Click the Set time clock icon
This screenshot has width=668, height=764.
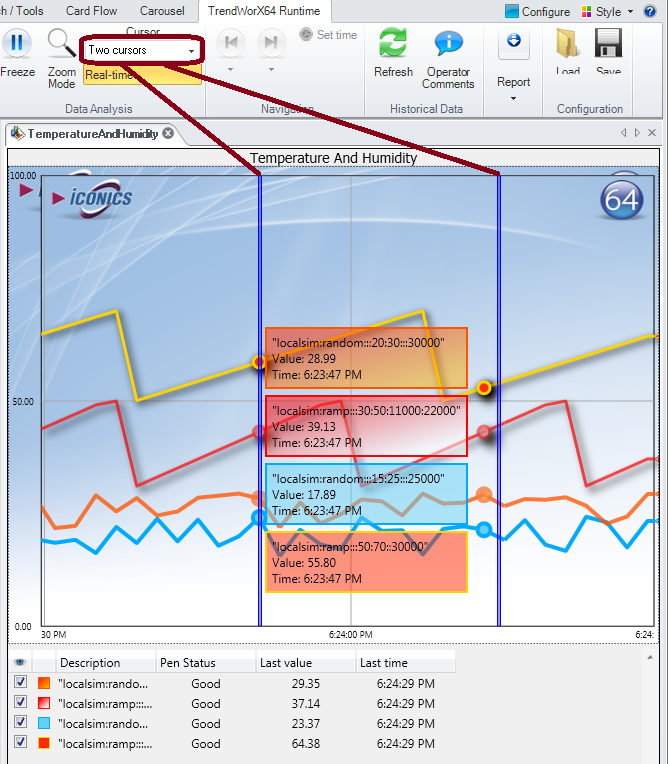point(306,35)
